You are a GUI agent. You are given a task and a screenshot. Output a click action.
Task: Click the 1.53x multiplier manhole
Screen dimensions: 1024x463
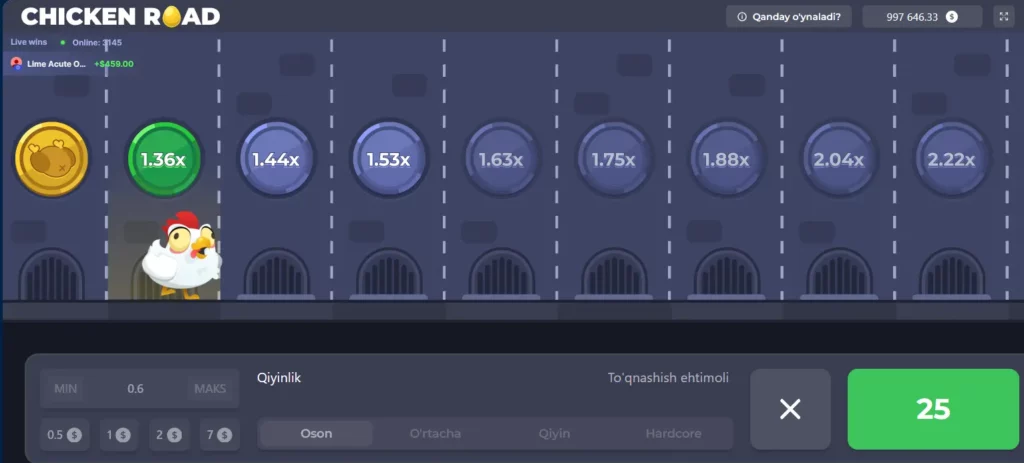click(388, 159)
